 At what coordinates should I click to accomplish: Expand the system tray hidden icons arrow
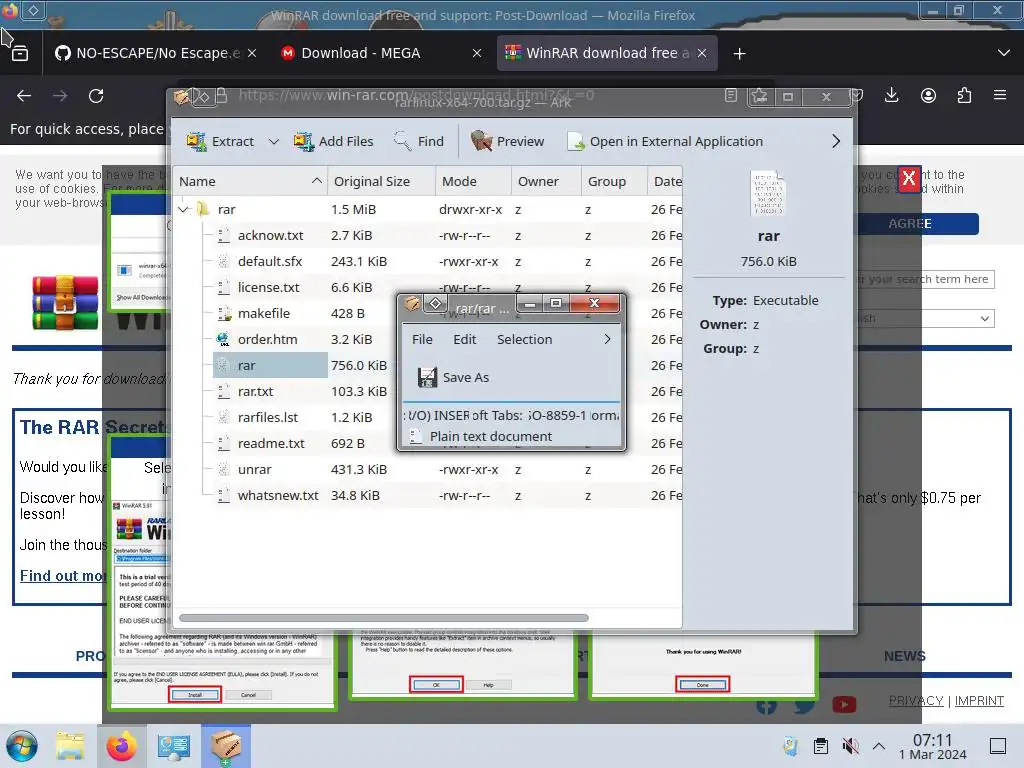[879, 746]
